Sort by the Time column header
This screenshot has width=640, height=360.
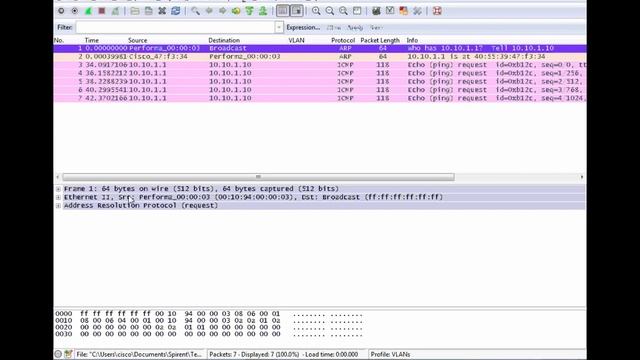coord(92,40)
